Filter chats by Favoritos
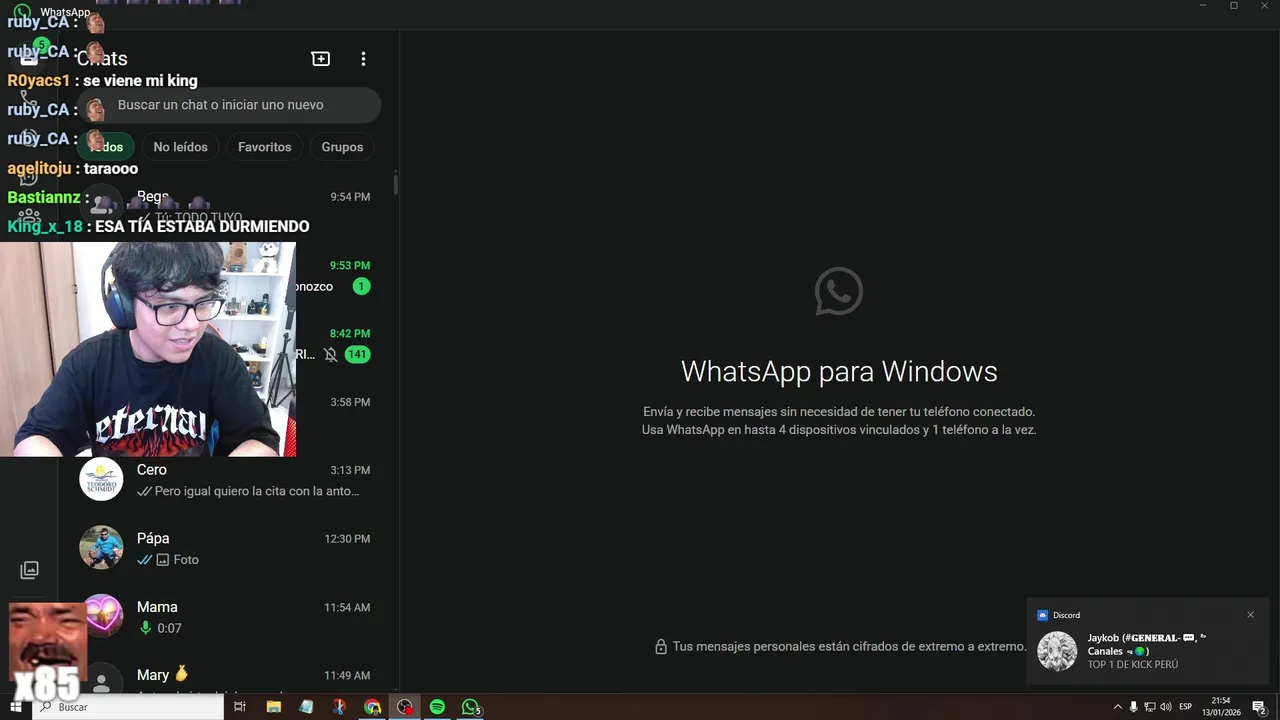The width and height of the screenshot is (1280, 720). tap(265, 147)
